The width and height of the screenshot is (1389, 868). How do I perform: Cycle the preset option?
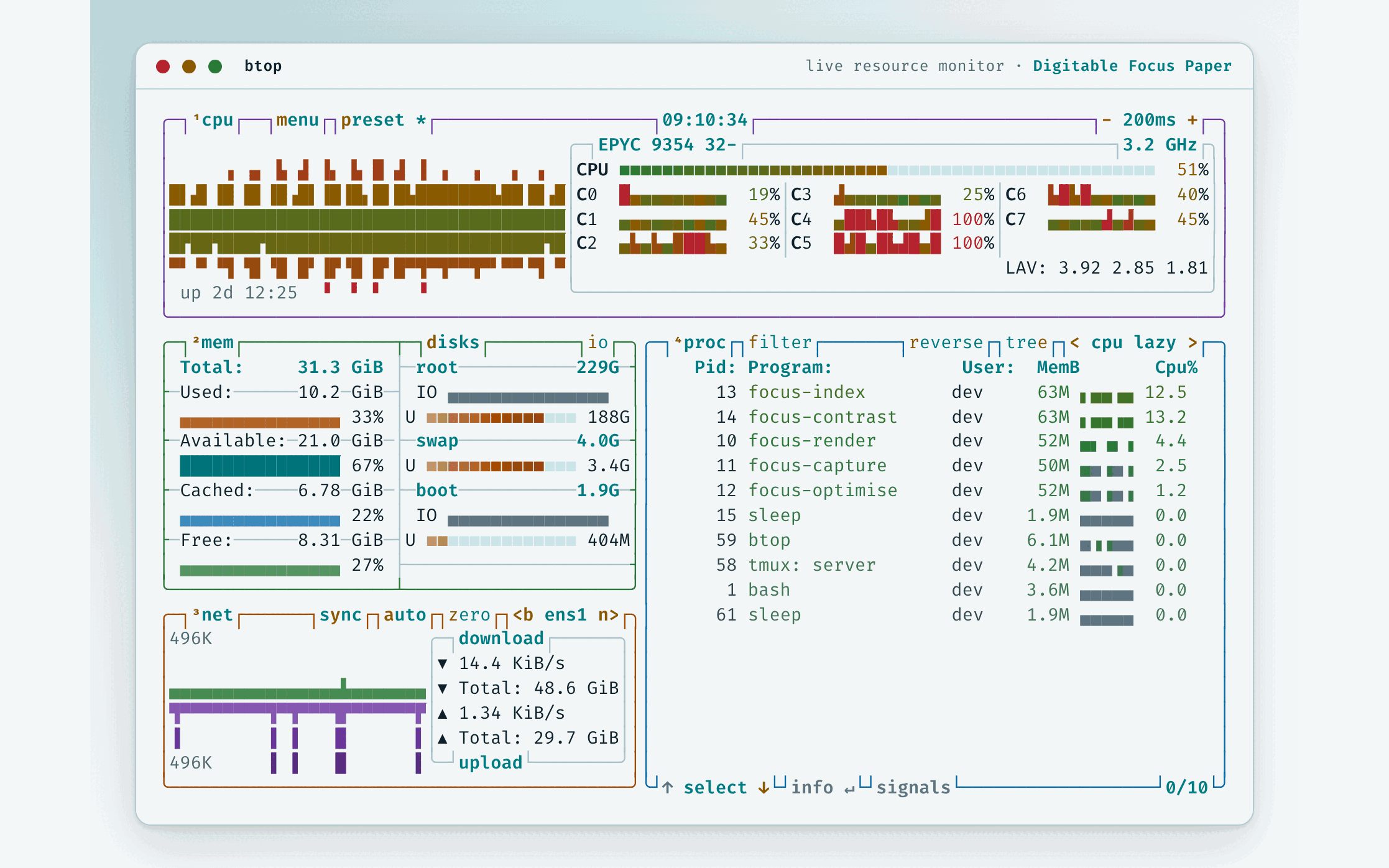(383, 120)
